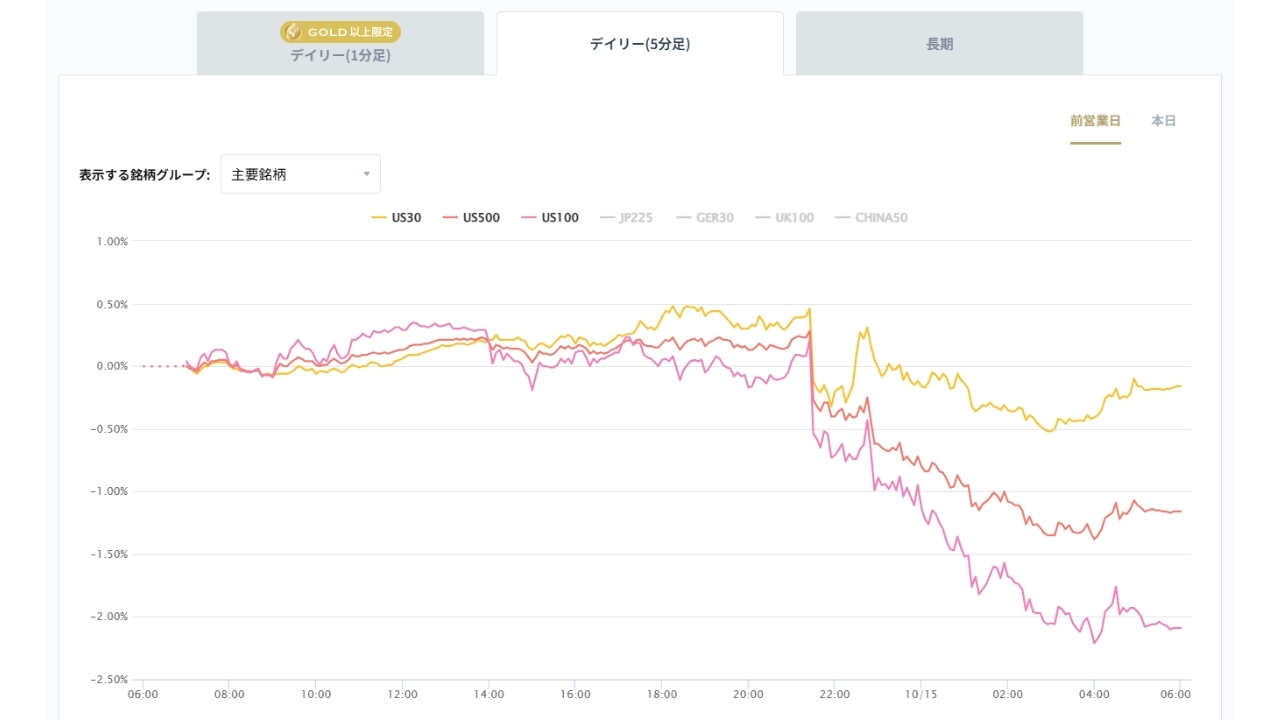Click the 22:00 x-axis label
This screenshot has width=1280, height=720.
[834, 694]
